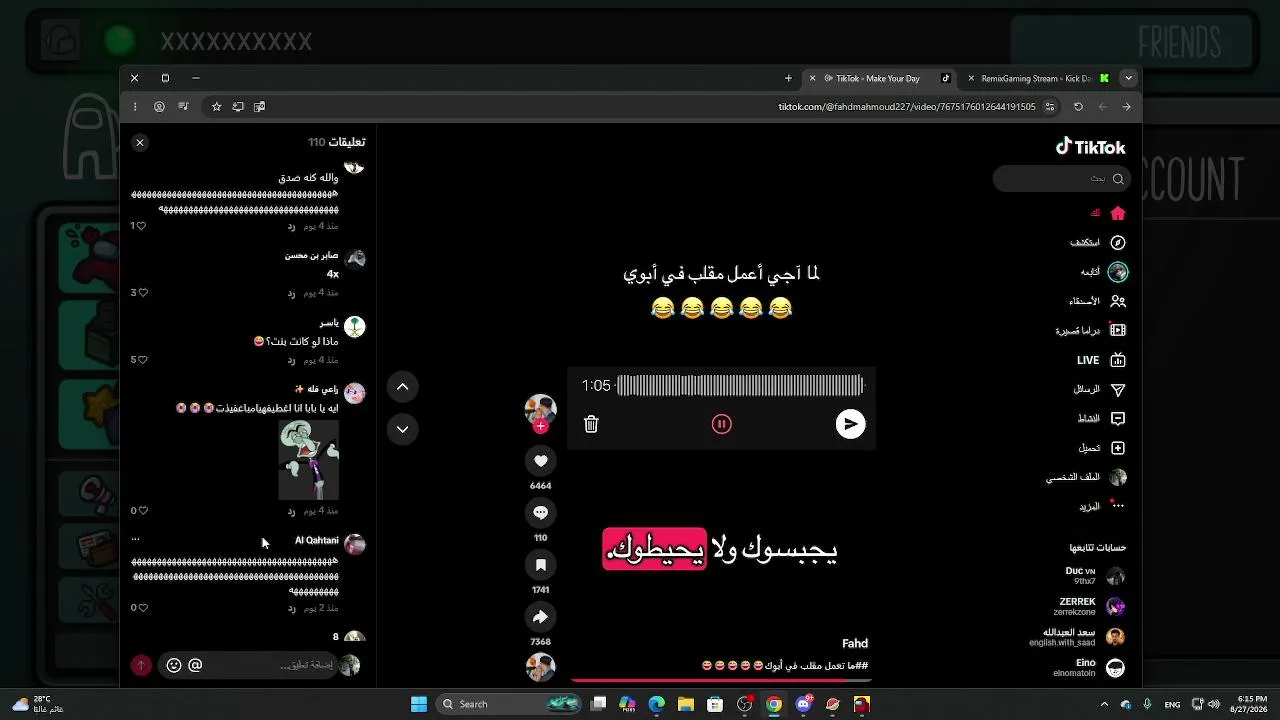Open Microsoft Edge from the taskbar
The height and width of the screenshot is (720, 1280).
click(x=656, y=704)
